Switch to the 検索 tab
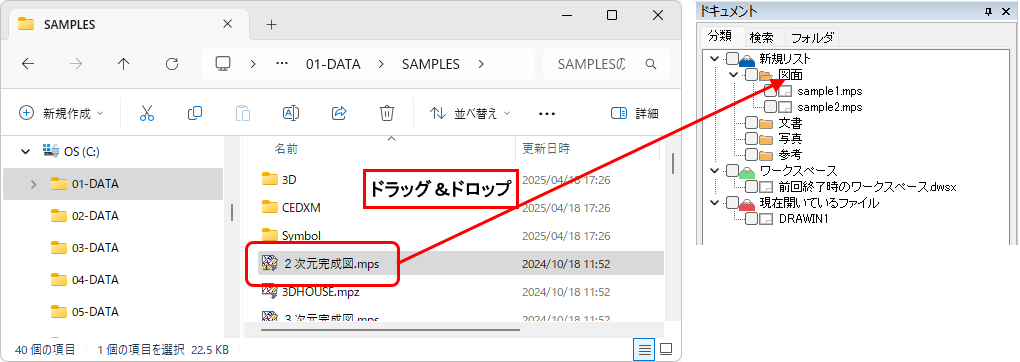Screen dimensions: 1020x362 click(761, 37)
